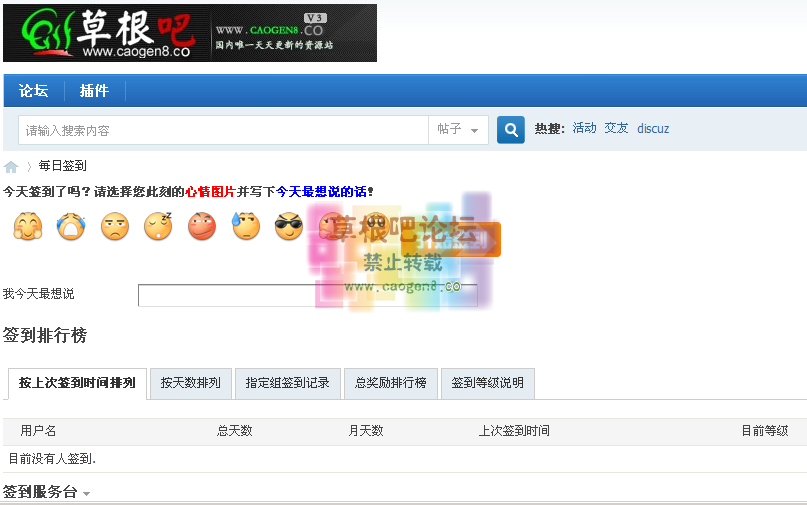
Task: Click the discuz hot search link
Action: click(653, 129)
